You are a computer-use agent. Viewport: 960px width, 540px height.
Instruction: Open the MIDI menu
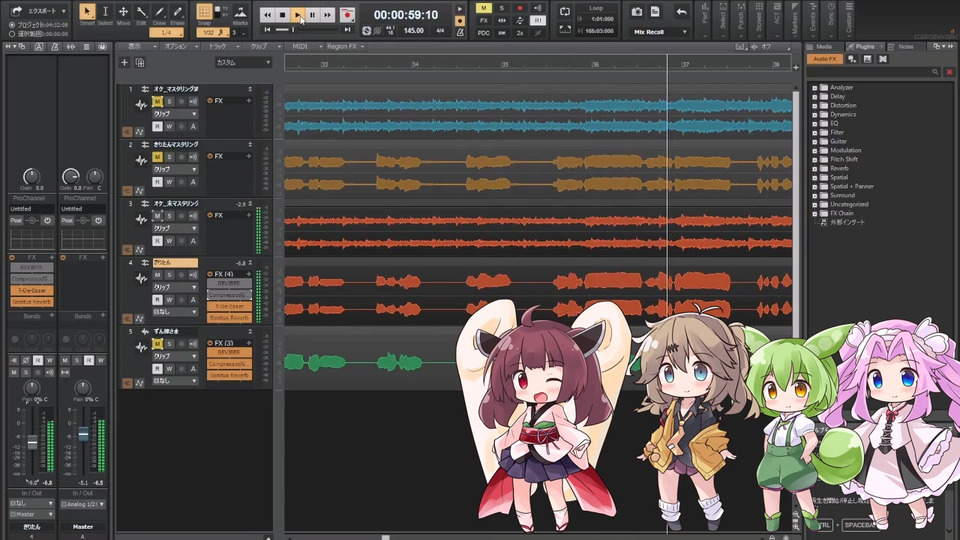(304, 47)
